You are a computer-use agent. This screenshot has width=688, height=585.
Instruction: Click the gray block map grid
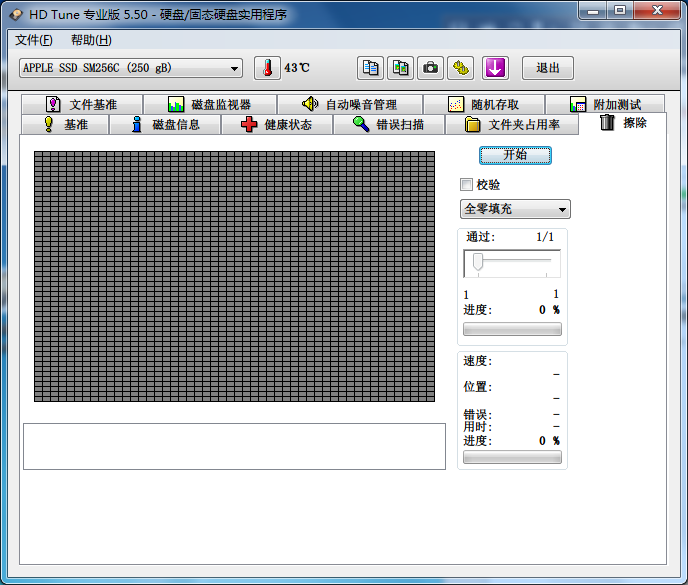tap(234, 276)
